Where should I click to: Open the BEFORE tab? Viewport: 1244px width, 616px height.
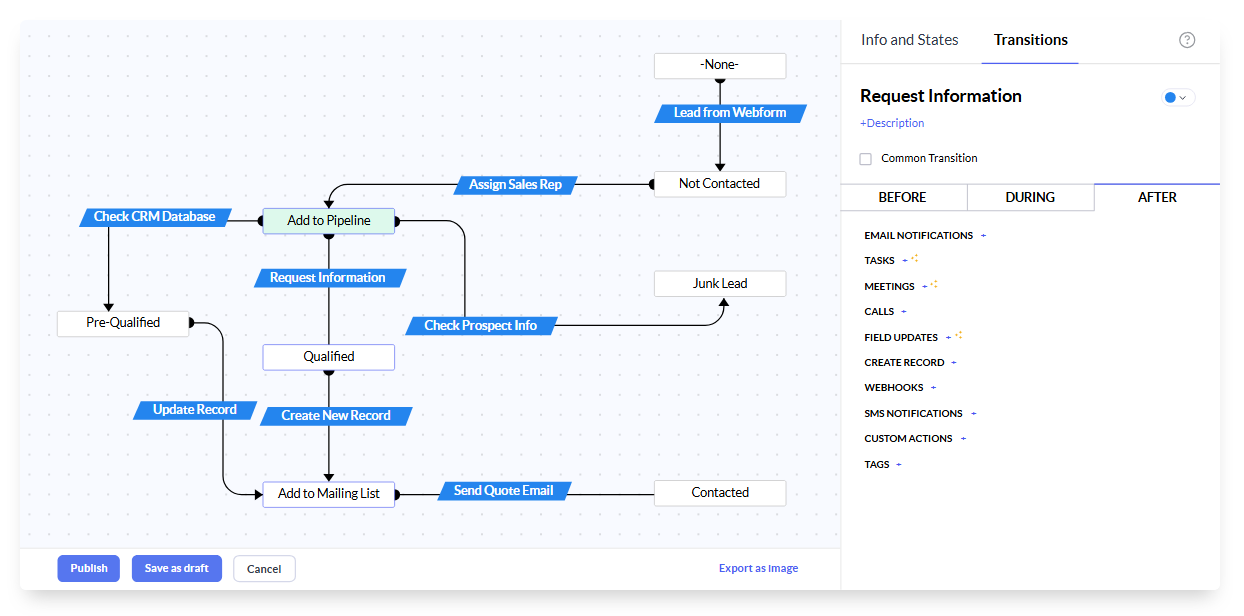[x=903, y=197]
